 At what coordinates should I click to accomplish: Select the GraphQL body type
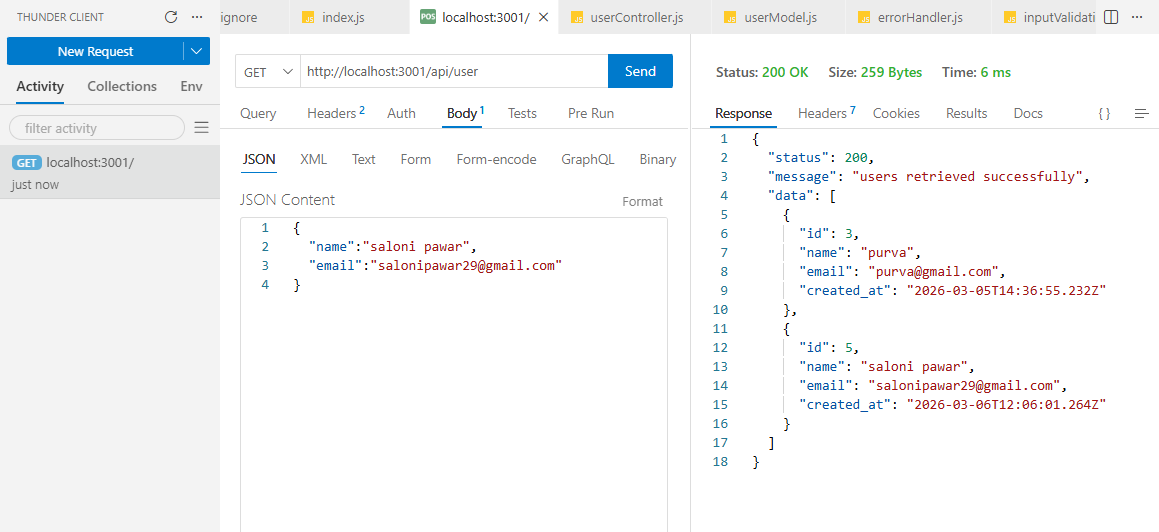(x=588, y=159)
